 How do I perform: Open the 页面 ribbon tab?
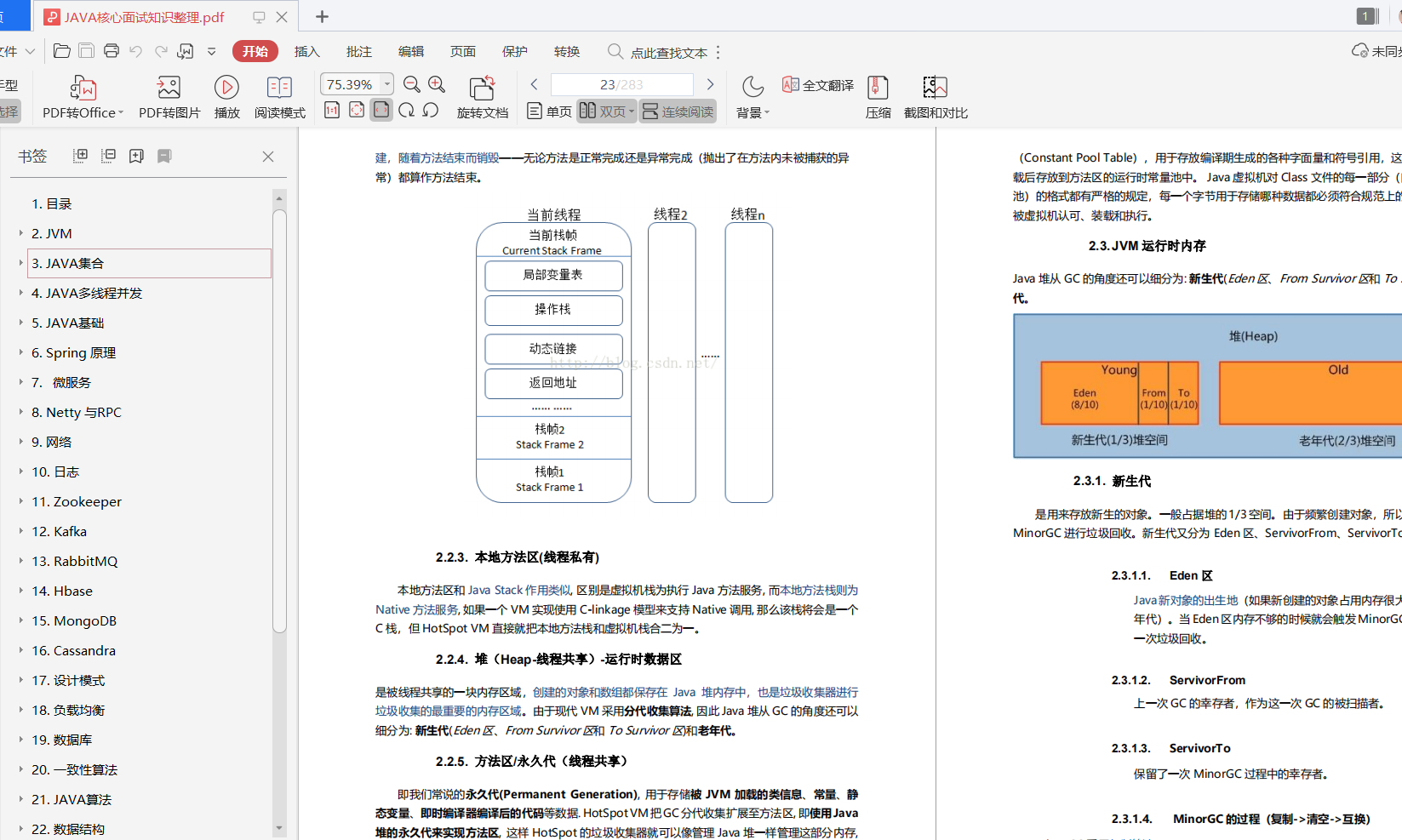[462, 52]
